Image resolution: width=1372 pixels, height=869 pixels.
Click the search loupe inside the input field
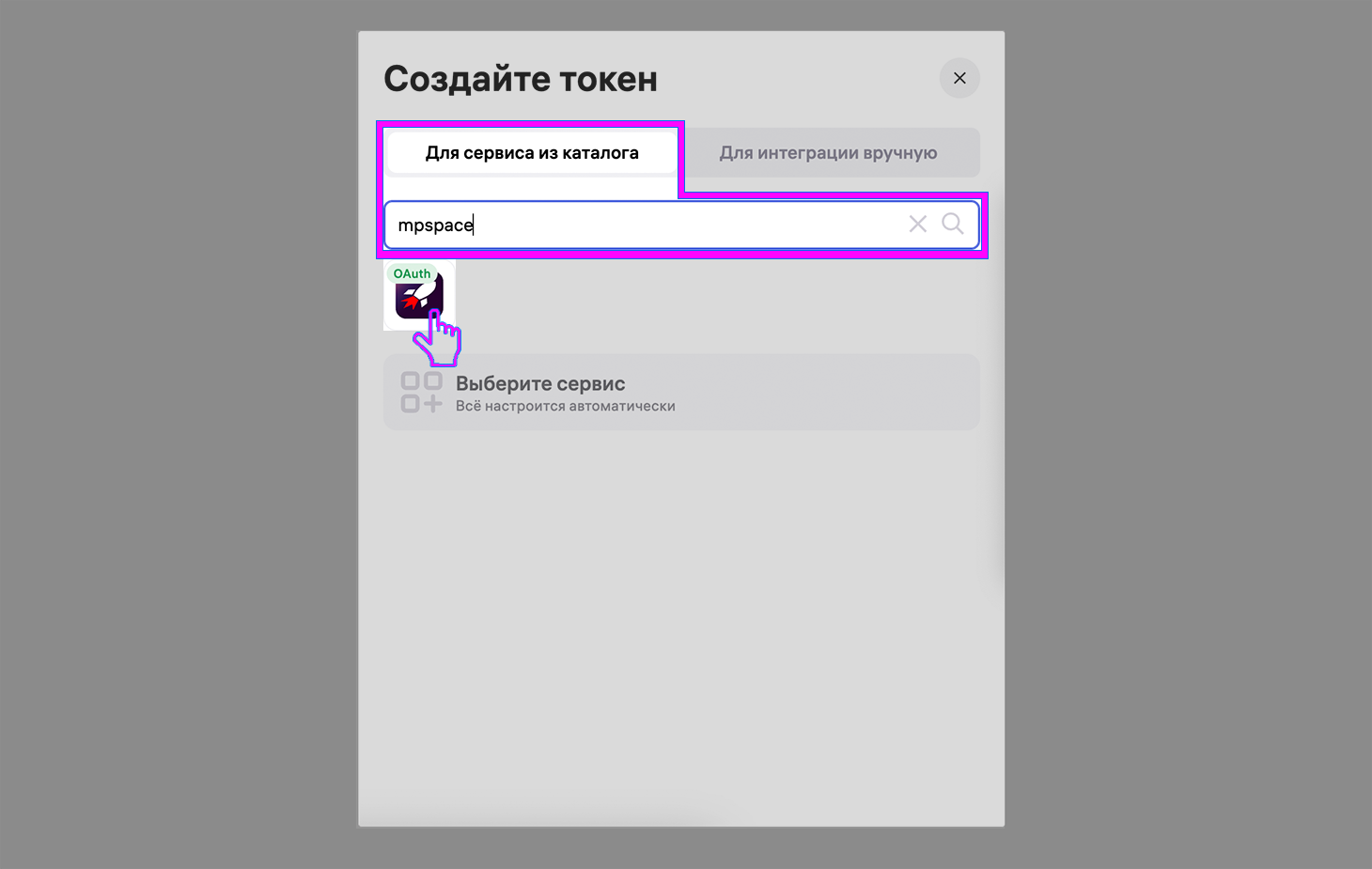tap(952, 224)
